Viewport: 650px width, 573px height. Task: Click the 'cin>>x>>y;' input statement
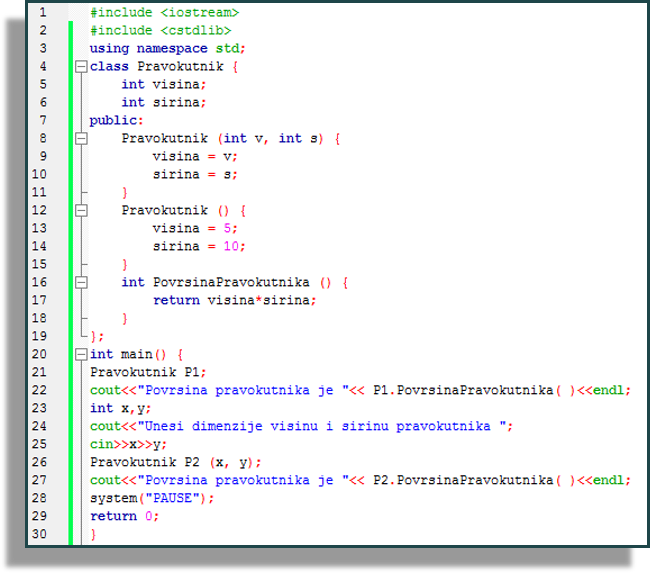(129, 444)
